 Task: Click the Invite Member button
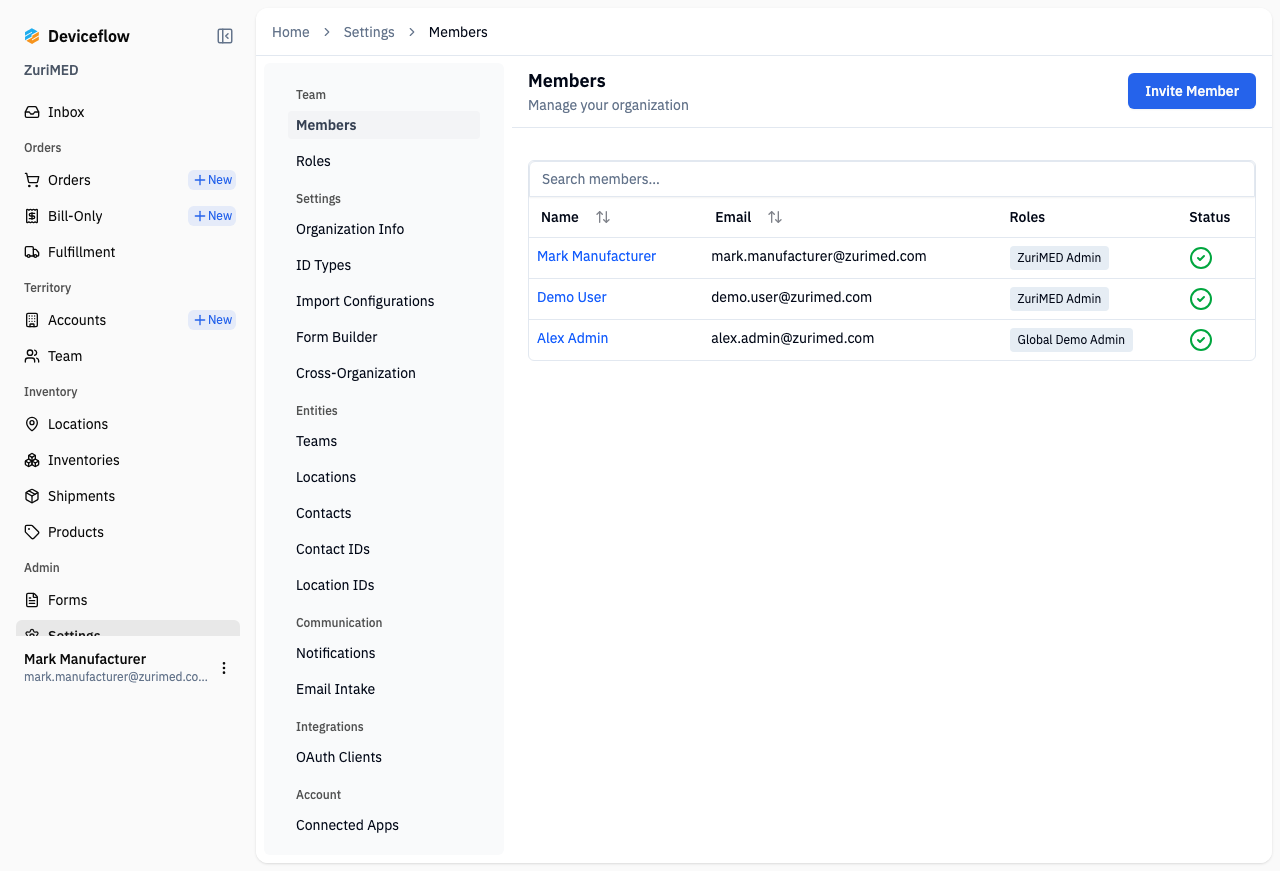tap(1192, 91)
